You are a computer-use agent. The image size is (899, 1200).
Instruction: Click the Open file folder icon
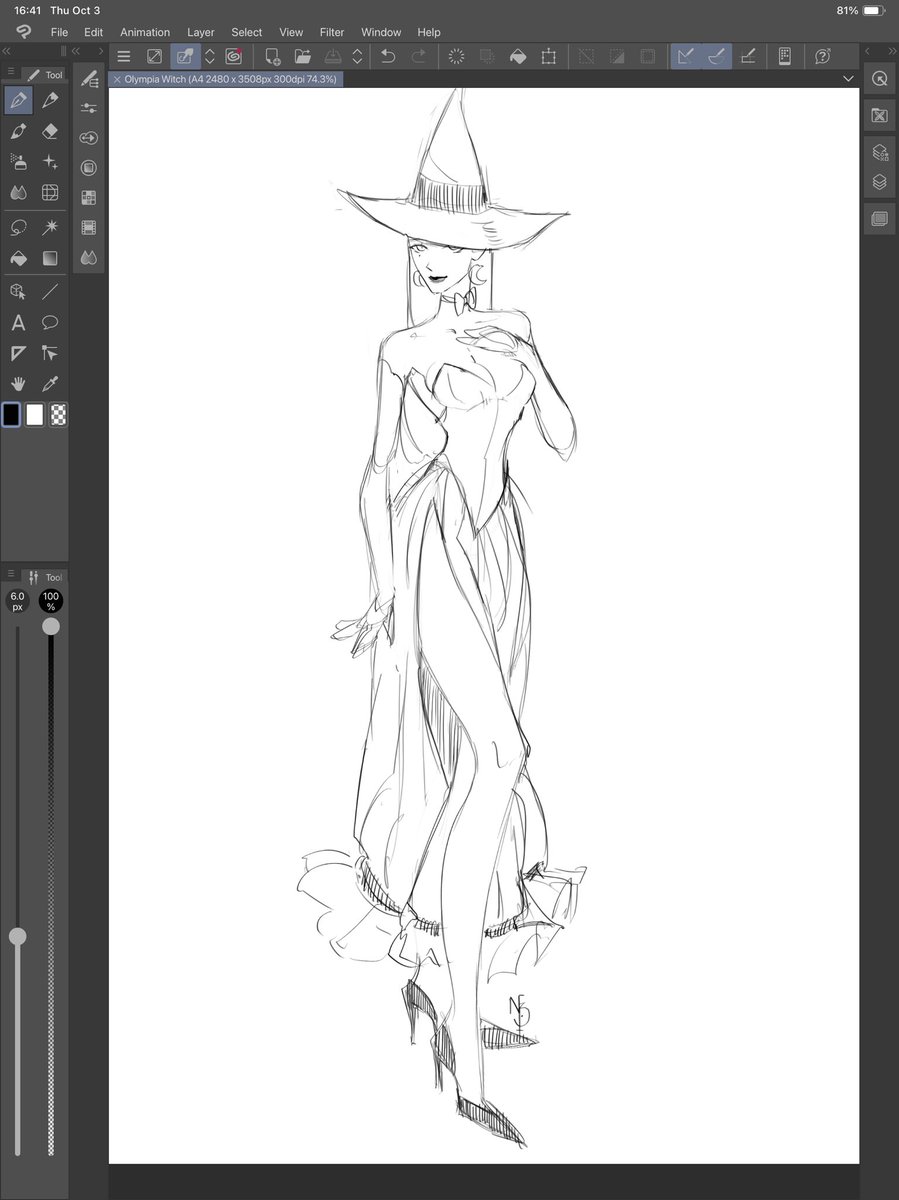click(303, 56)
